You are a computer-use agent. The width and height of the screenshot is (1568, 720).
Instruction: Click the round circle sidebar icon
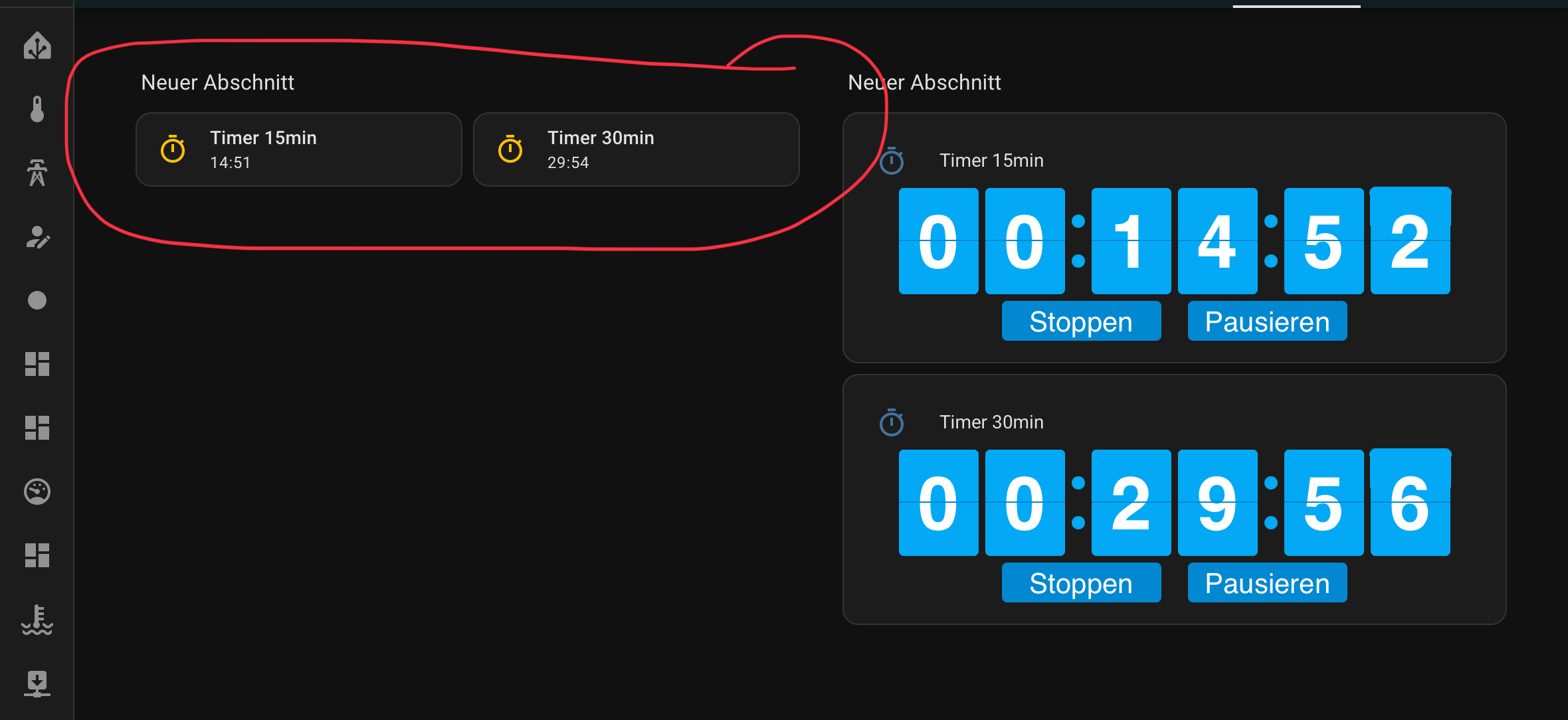point(37,300)
